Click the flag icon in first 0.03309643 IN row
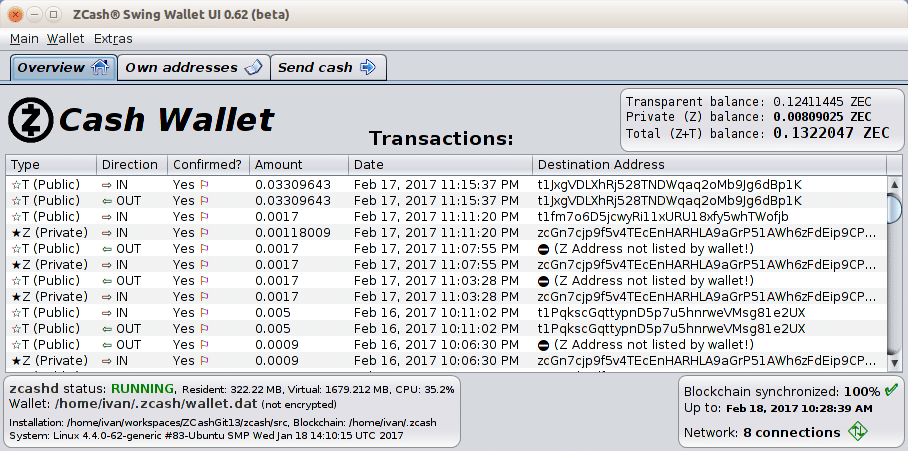908x451 pixels. click(x=203, y=185)
